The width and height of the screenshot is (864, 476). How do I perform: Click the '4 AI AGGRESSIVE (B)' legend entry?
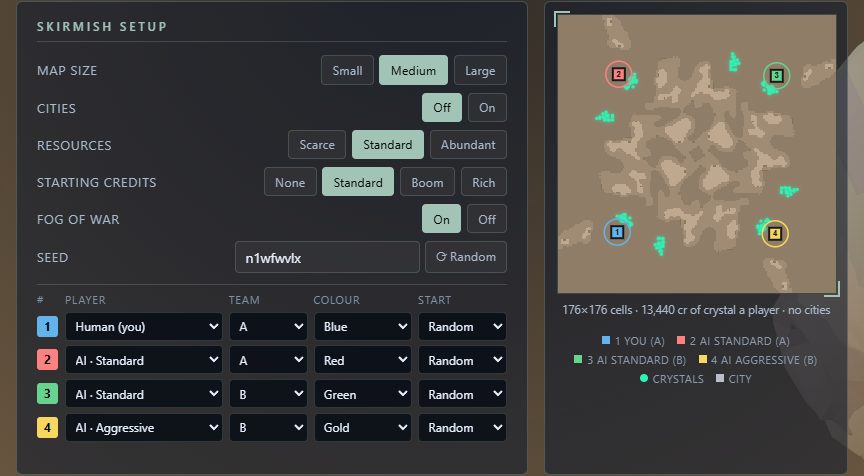coord(758,360)
